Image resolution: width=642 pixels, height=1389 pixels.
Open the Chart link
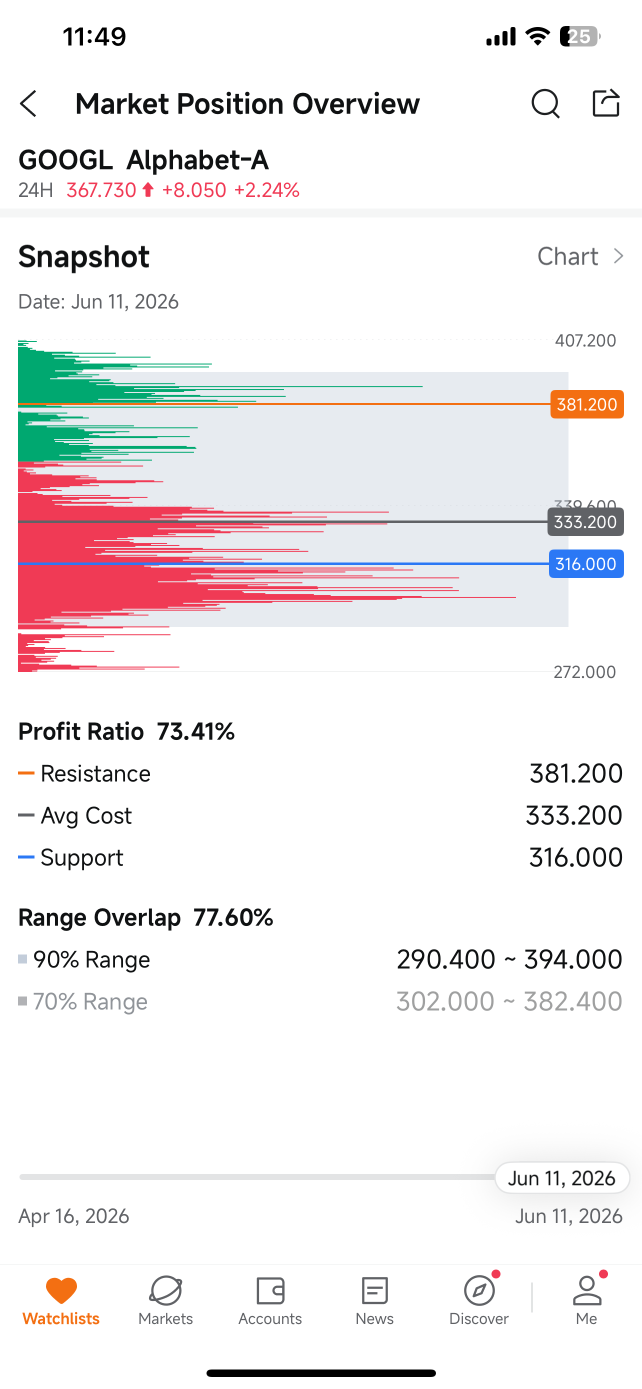pos(568,257)
